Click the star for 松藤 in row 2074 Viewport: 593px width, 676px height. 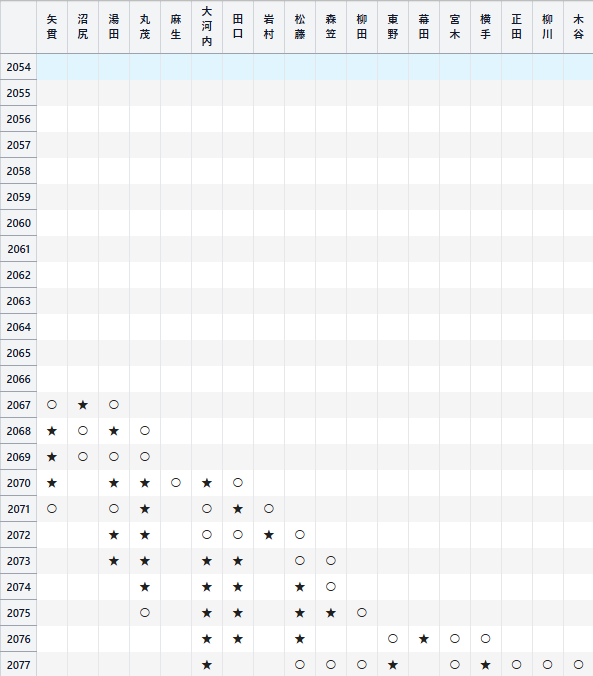300,587
